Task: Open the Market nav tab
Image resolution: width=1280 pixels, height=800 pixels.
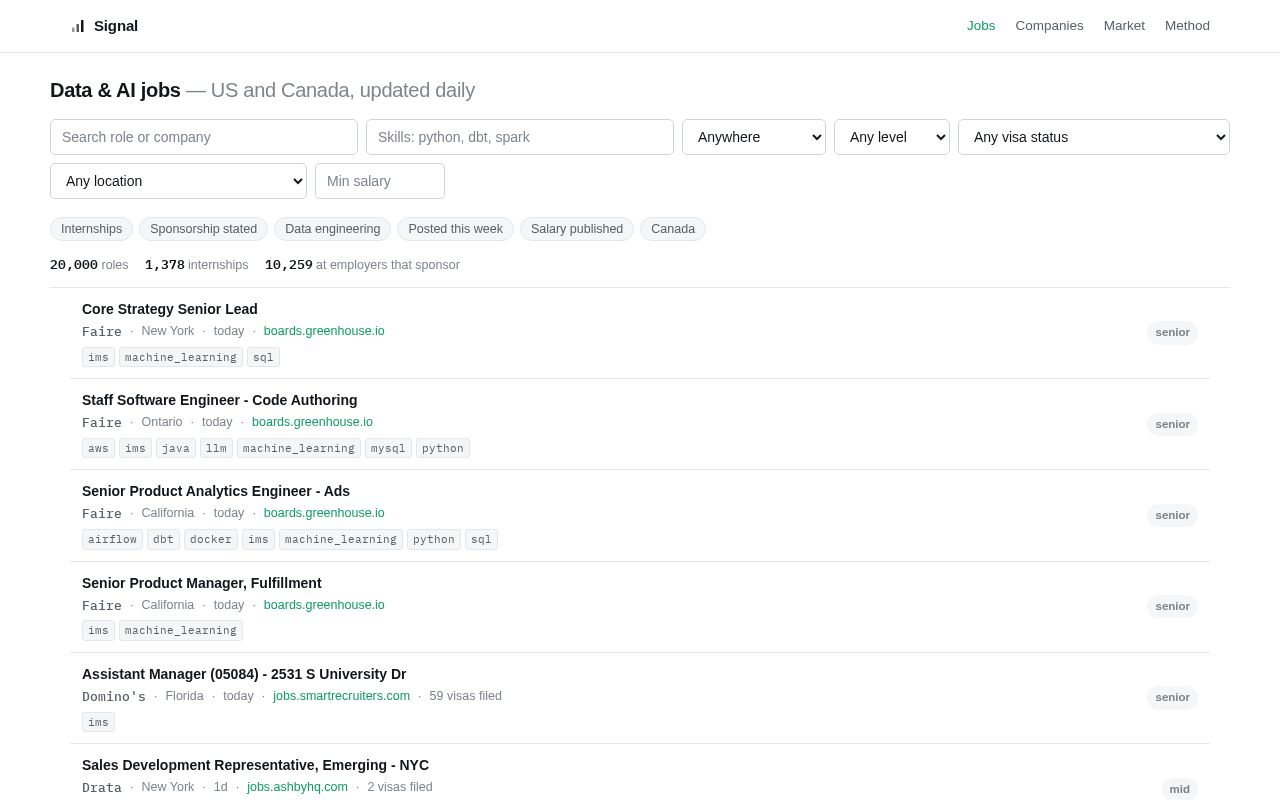Action: 1124,26
